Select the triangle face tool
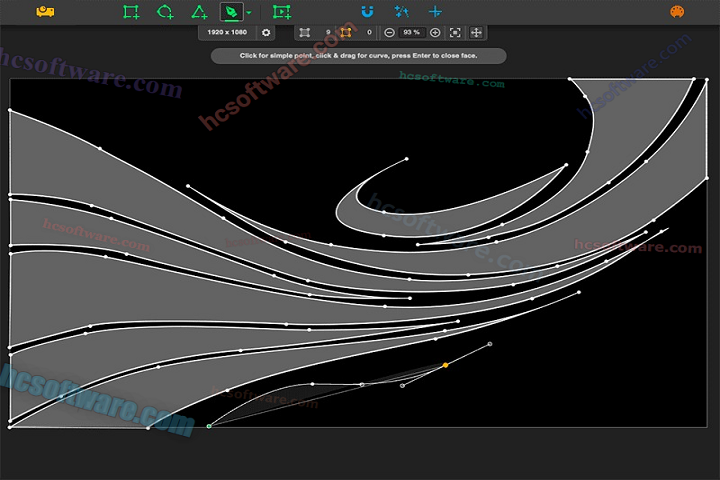The width and height of the screenshot is (720, 480). tap(199, 12)
